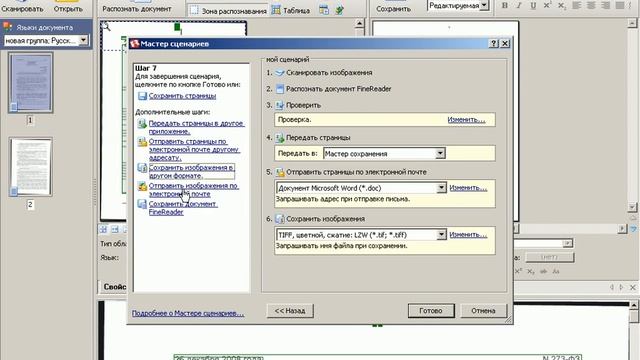Click help question mark in dialog title

coord(494,43)
